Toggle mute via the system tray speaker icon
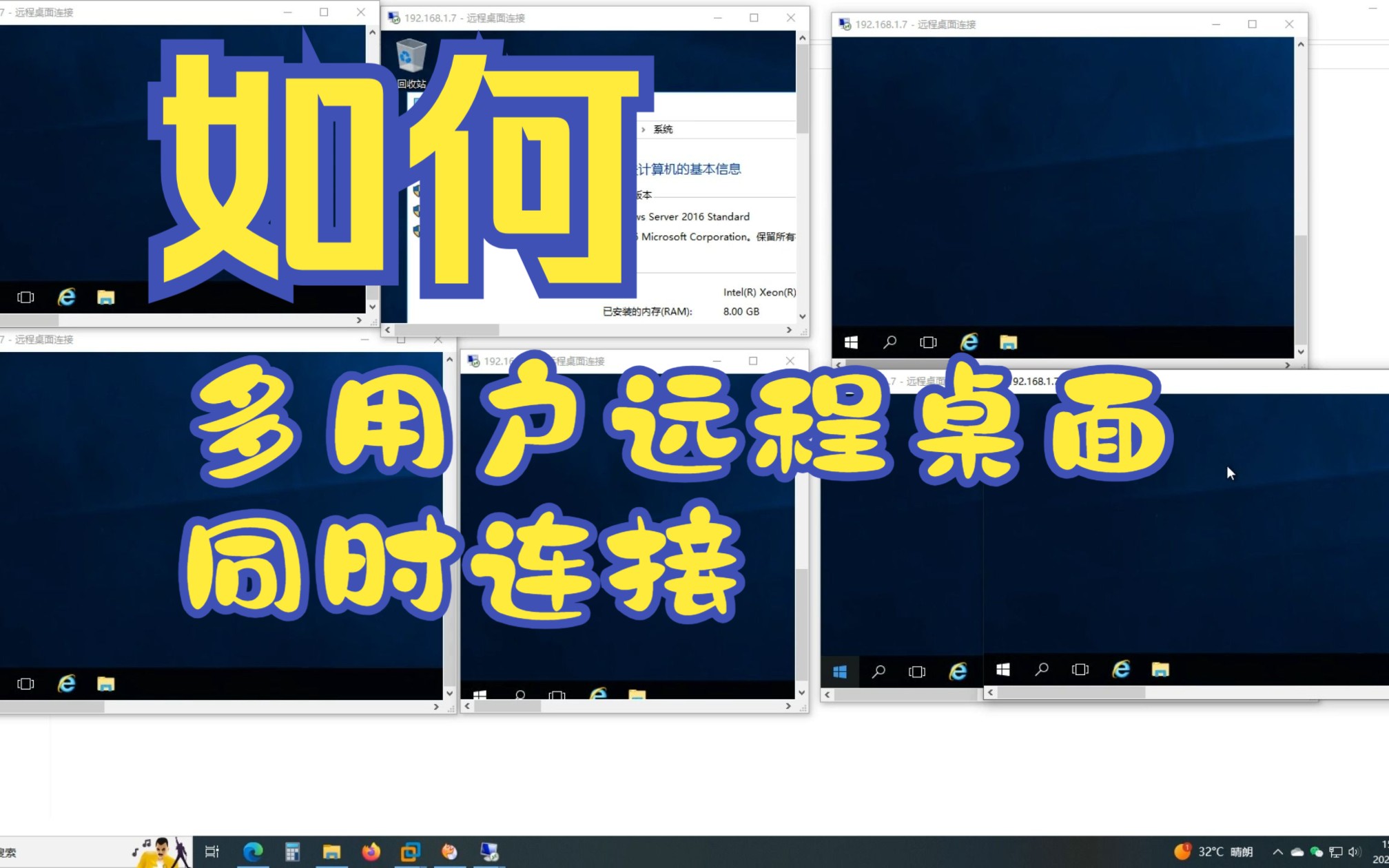1389x868 pixels. tap(1354, 852)
